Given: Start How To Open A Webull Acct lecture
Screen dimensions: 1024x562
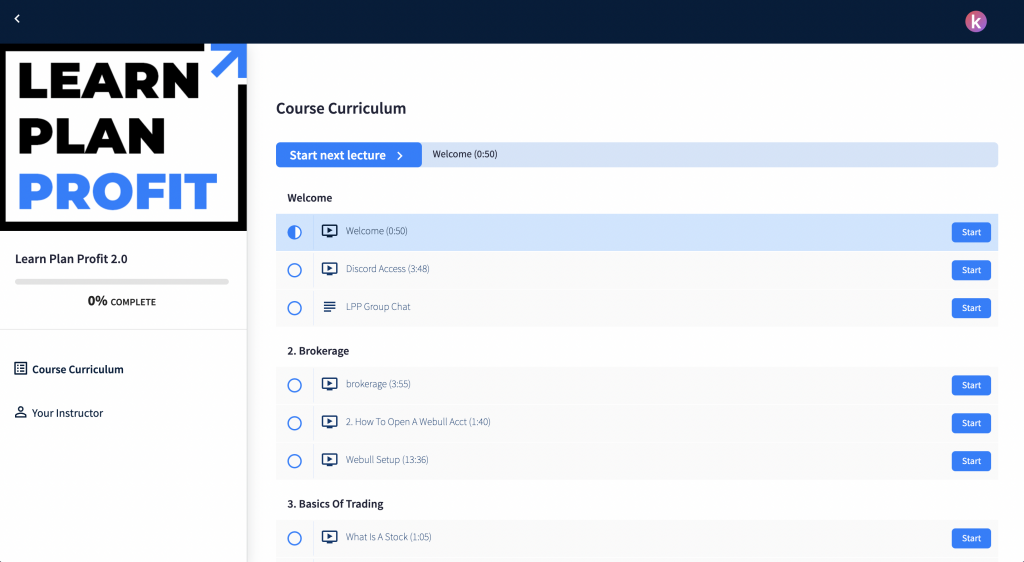Looking at the screenshot, I should pos(971,423).
